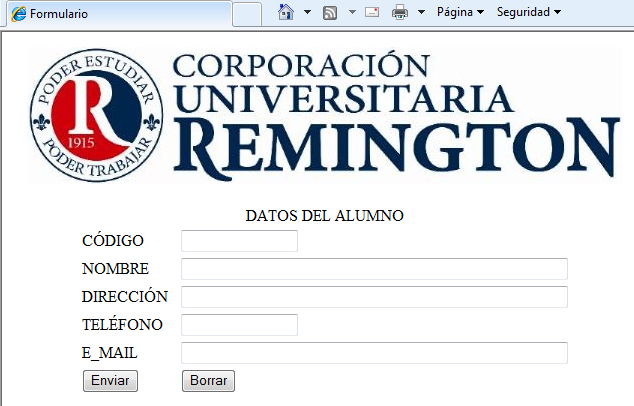Screen dimensions: 634x406
Task: Open the Página menu
Action: (460, 12)
